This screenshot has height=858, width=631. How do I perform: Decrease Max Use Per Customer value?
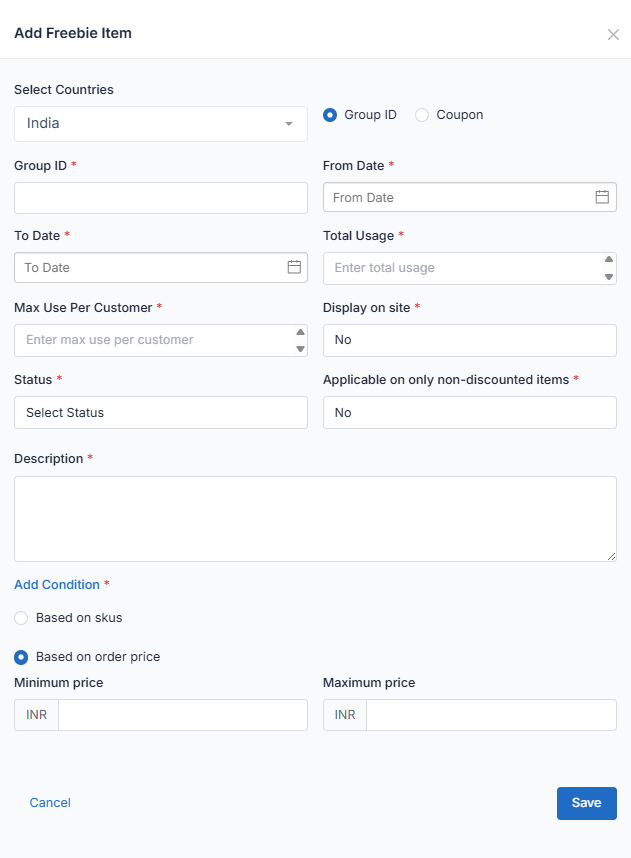pos(300,348)
